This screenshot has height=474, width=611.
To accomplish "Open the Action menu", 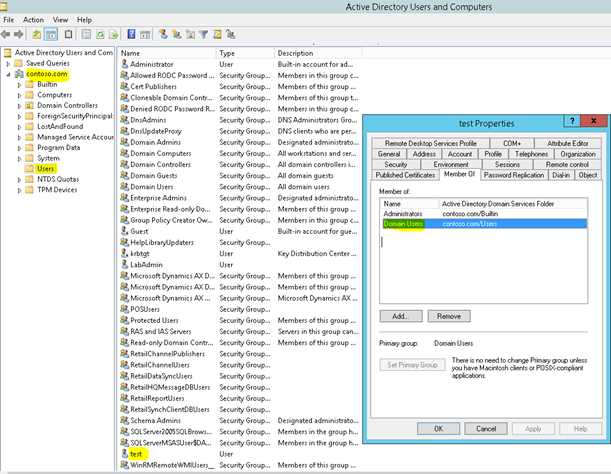I will tap(33, 19).
